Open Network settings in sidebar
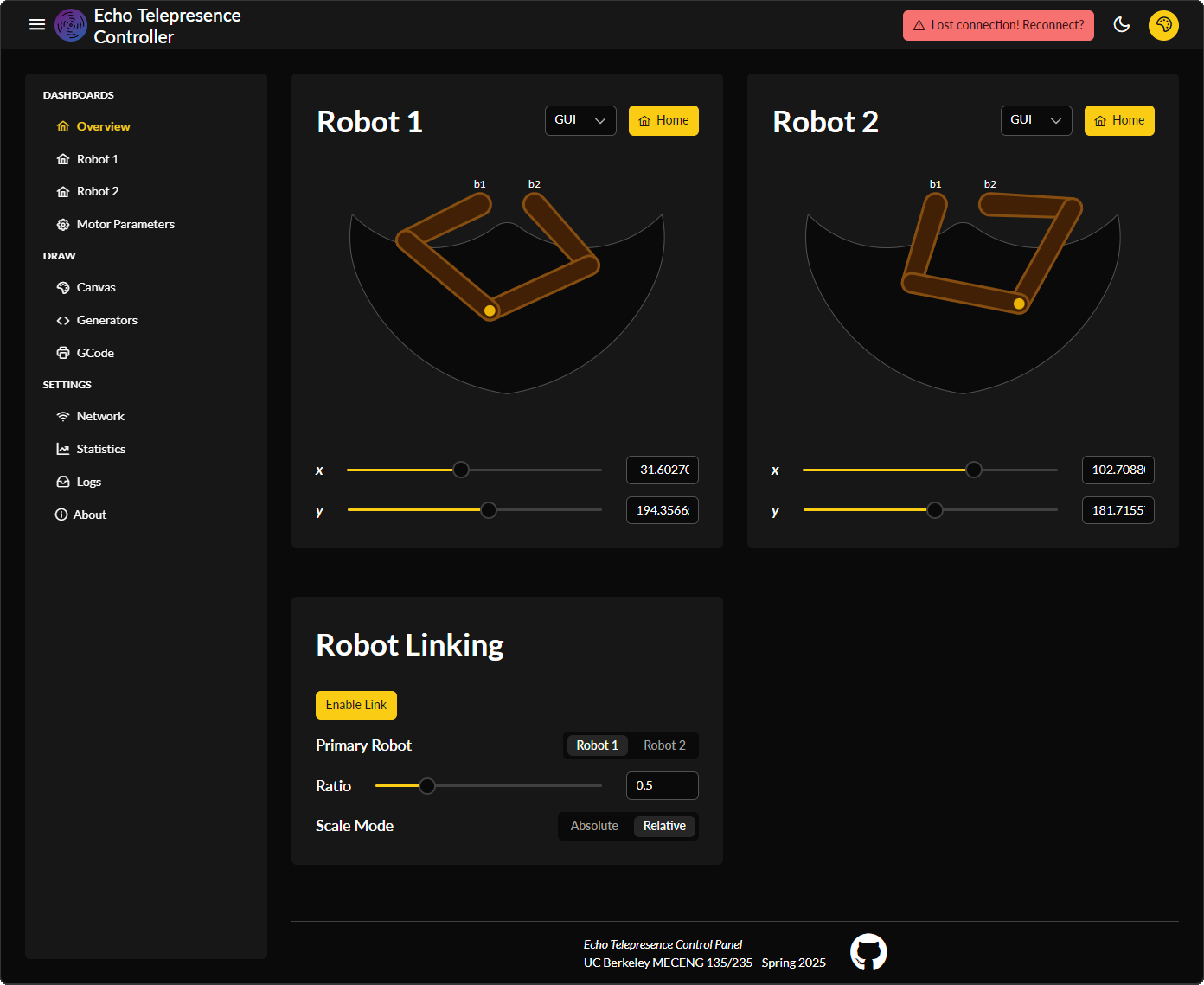The image size is (1204, 985). [100, 416]
